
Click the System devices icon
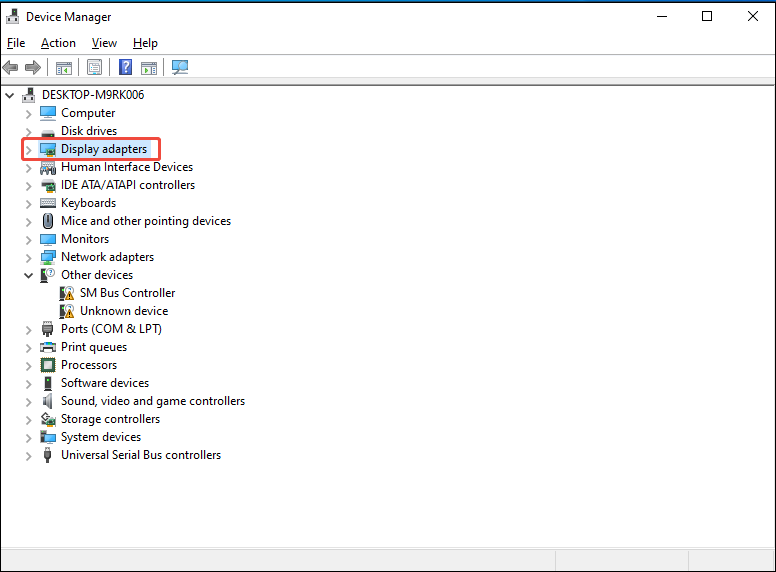click(48, 437)
